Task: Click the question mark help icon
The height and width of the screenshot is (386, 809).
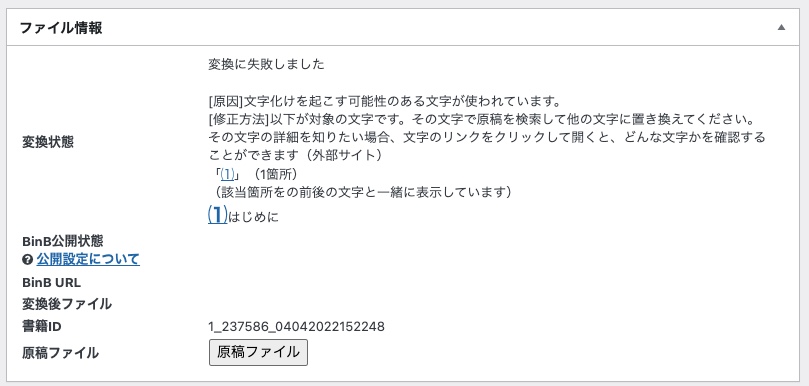Action: pos(28,259)
